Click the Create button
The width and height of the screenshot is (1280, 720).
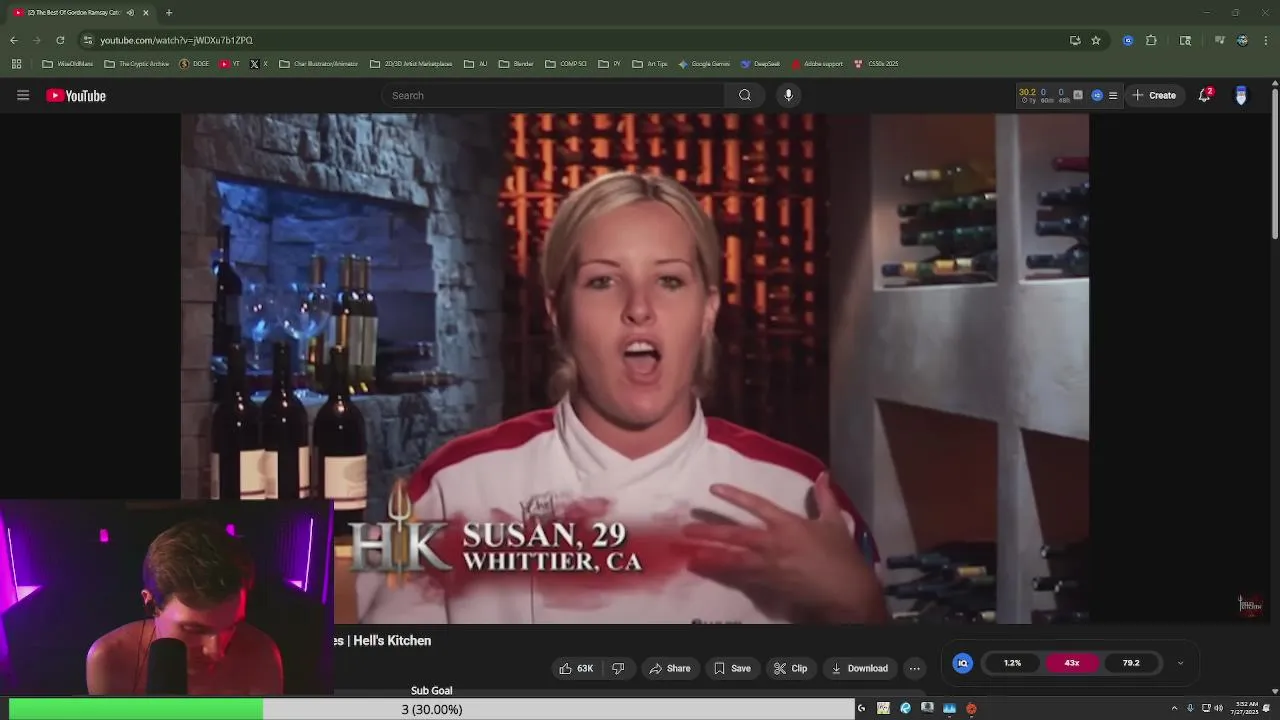click(1154, 95)
